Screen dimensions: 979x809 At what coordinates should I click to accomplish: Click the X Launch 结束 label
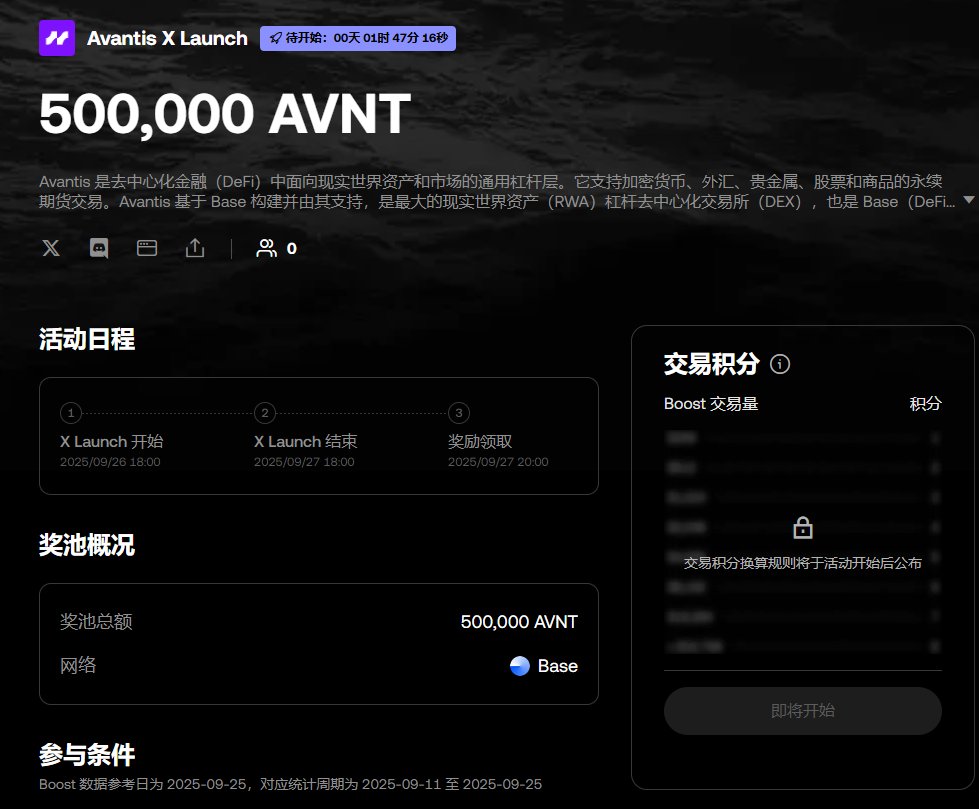click(x=306, y=442)
